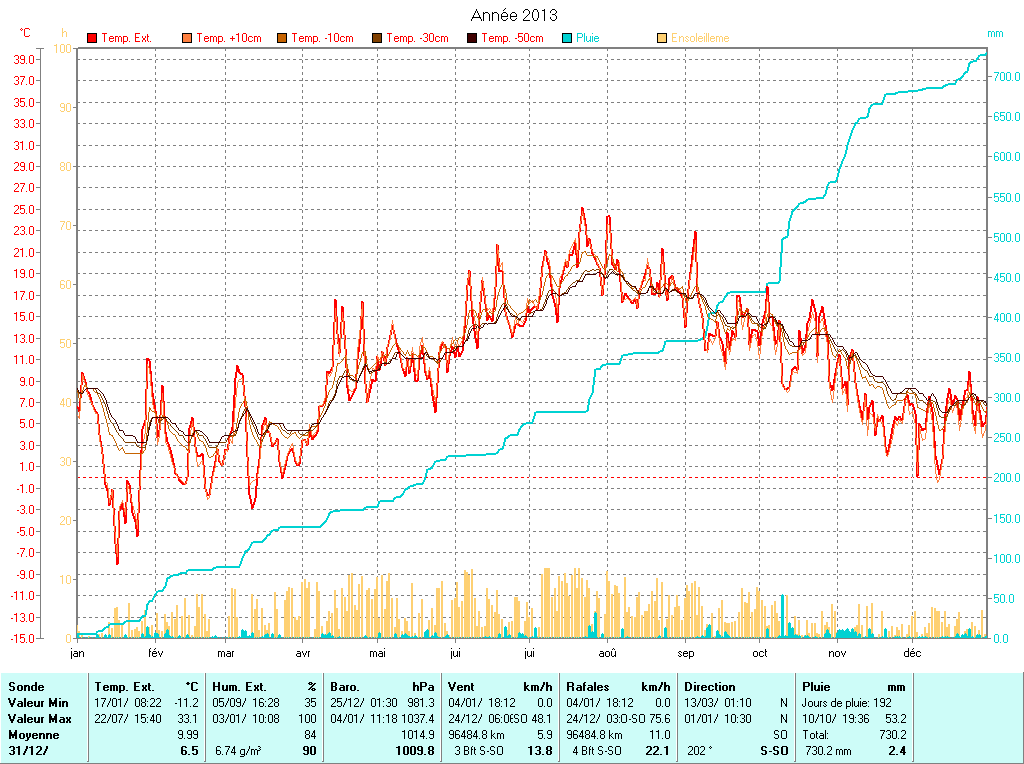The height and width of the screenshot is (764, 1024).
Task: Select the Valeur Max row label
Action: pyautogui.click(x=39, y=719)
